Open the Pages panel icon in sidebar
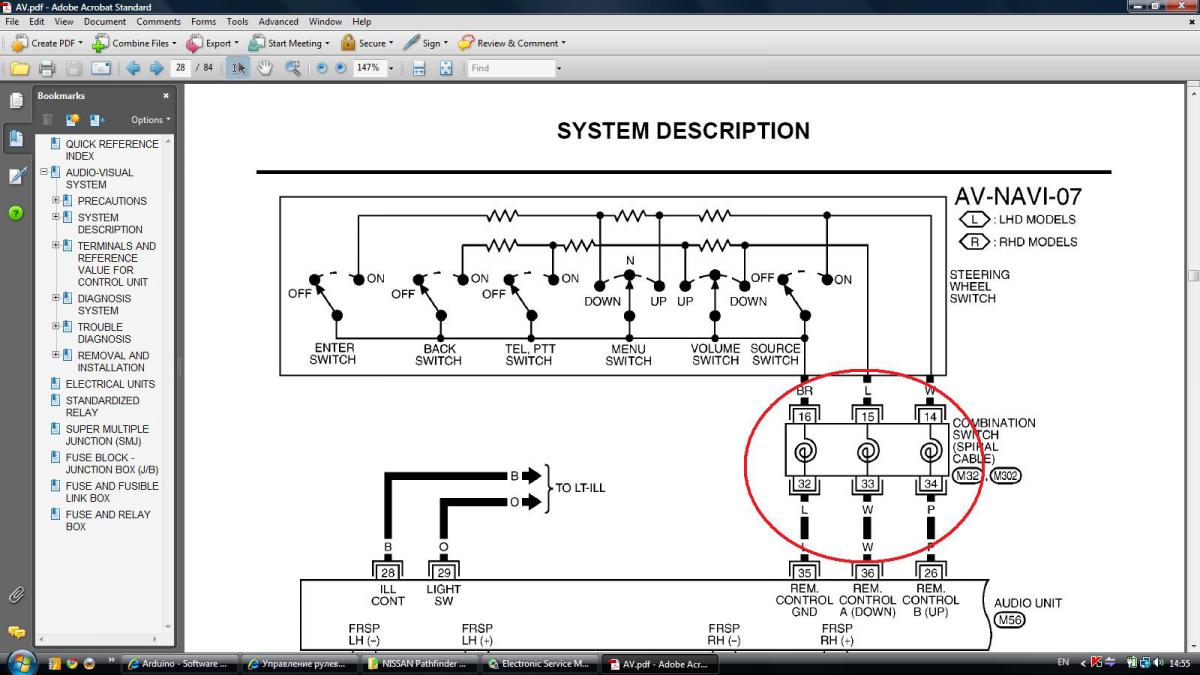Image resolution: width=1200 pixels, height=675 pixels. click(x=16, y=101)
